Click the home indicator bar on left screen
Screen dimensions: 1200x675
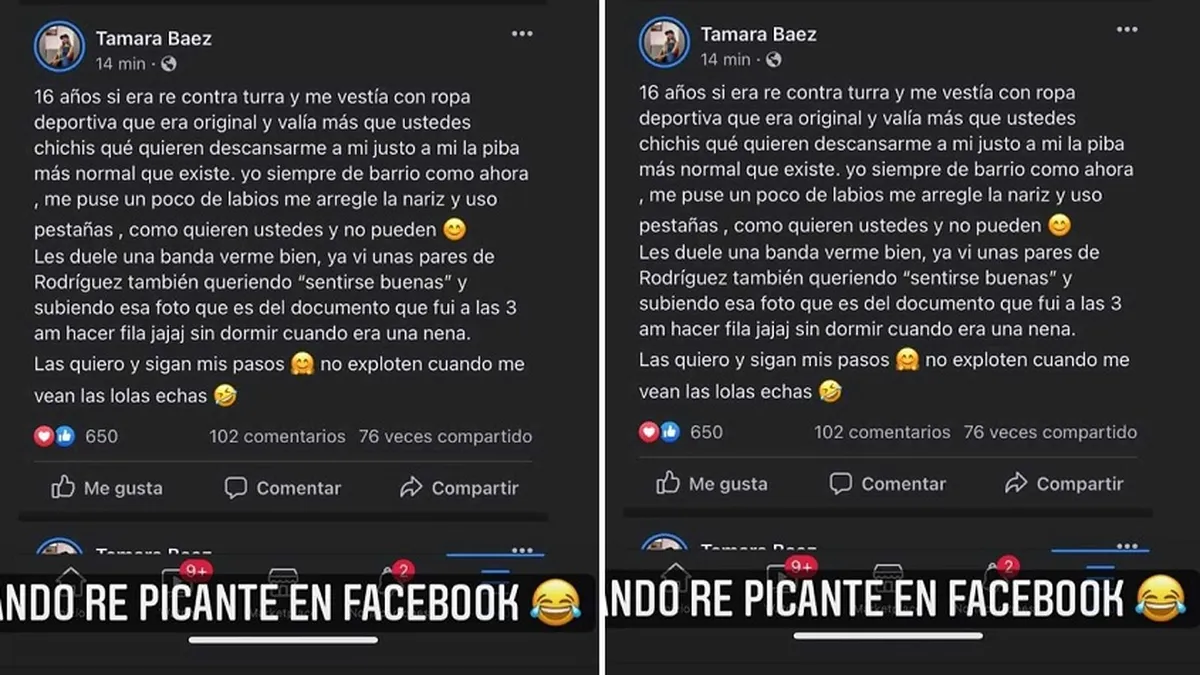(x=283, y=639)
